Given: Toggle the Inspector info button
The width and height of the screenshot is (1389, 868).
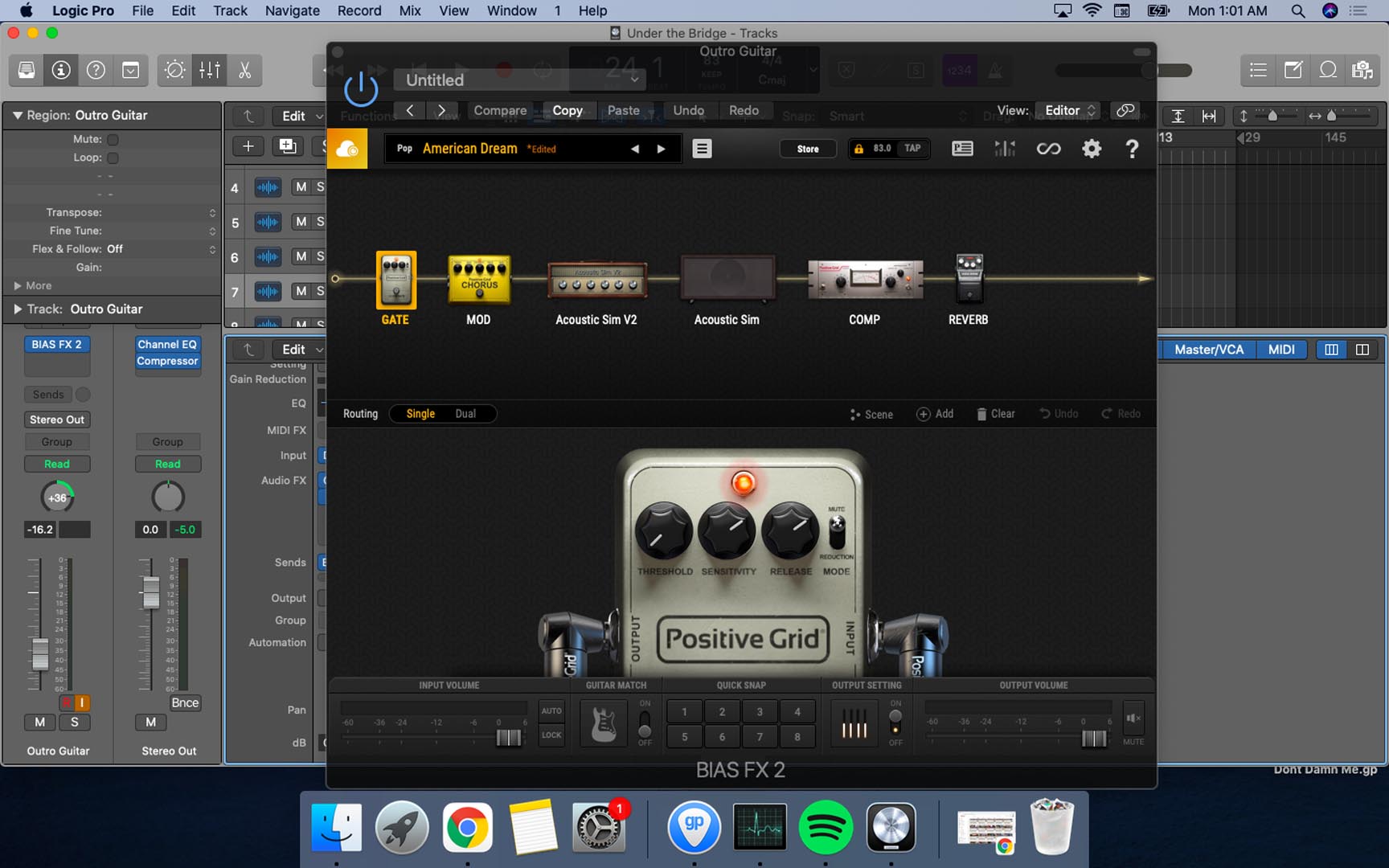Looking at the screenshot, I should (61, 70).
